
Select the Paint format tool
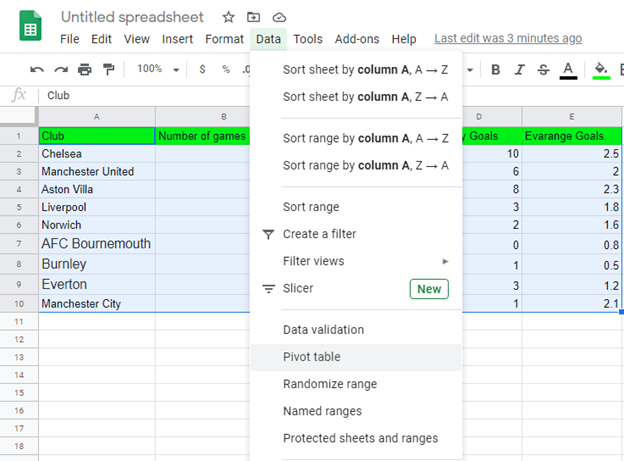coord(108,69)
